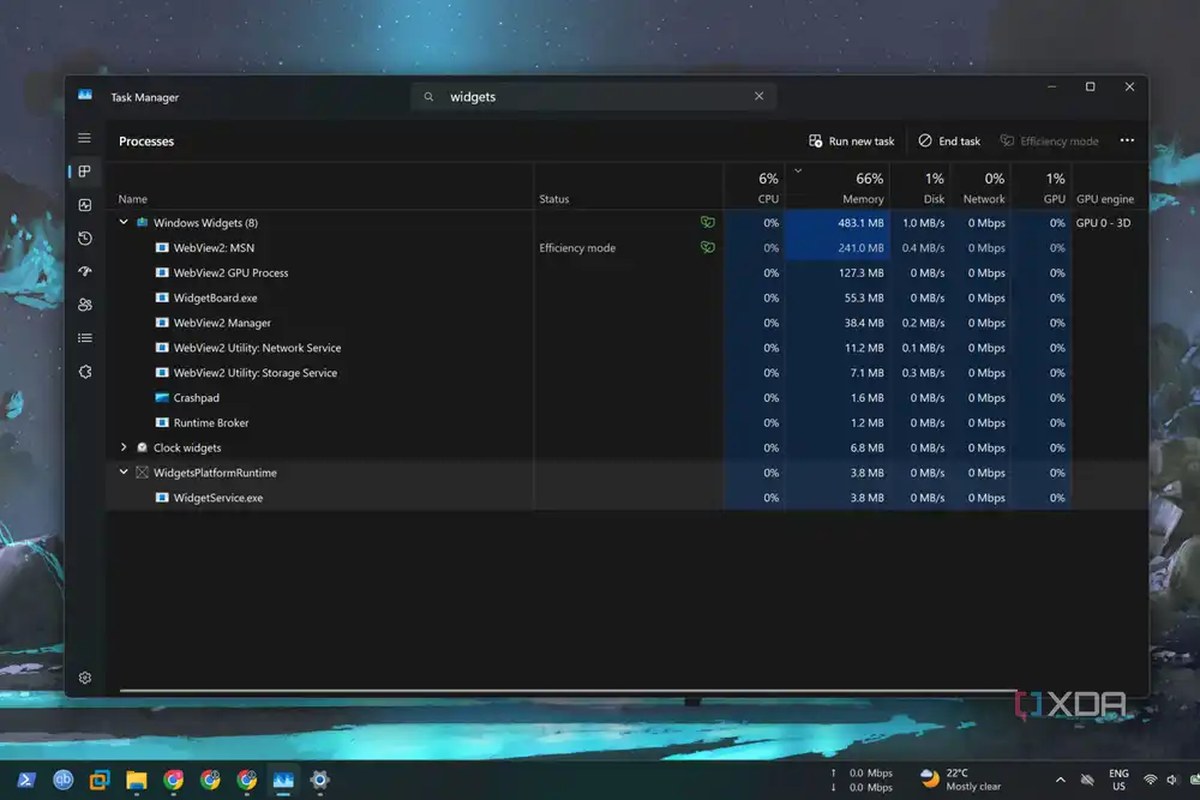Expand the Clock widgets group
The width and height of the screenshot is (1200, 800).
(124, 448)
